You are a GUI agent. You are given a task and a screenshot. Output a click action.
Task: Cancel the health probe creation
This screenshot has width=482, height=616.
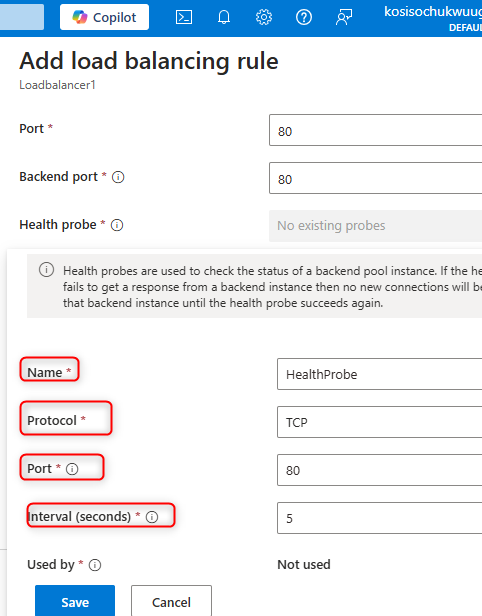tap(171, 601)
